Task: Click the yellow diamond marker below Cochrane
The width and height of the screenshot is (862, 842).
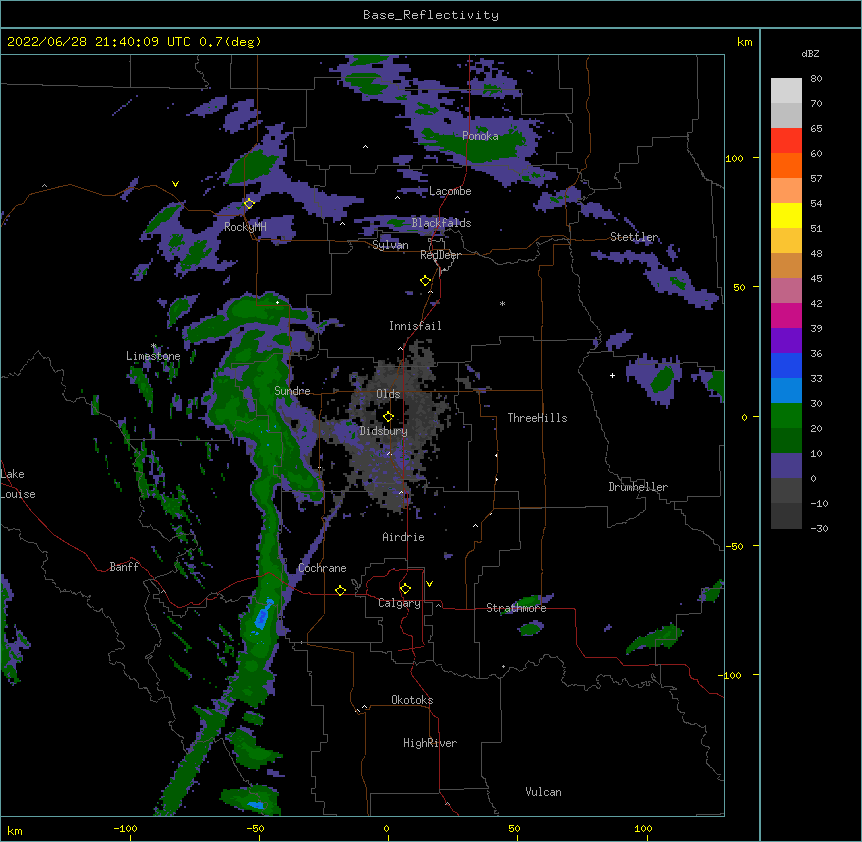Action: coord(340,590)
